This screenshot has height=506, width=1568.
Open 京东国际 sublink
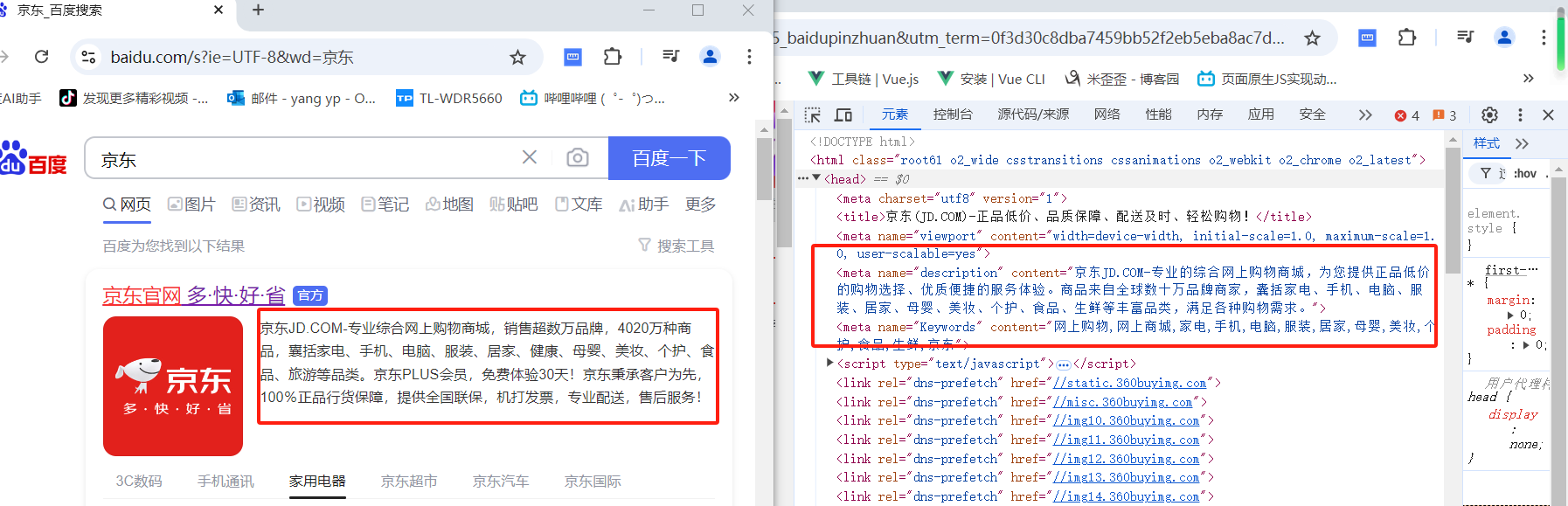tap(593, 482)
